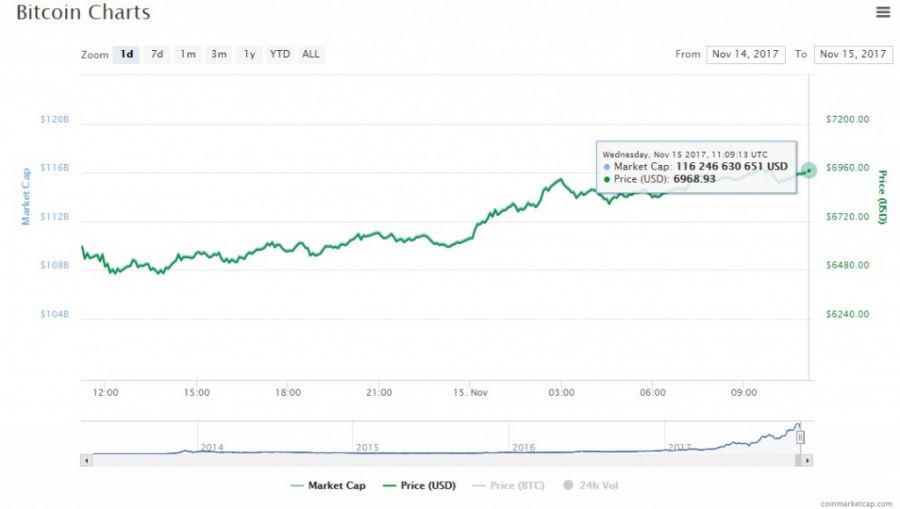Click the 2016 area in navigator
Viewport: 900px width, 509px height.
(x=523, y=447)
